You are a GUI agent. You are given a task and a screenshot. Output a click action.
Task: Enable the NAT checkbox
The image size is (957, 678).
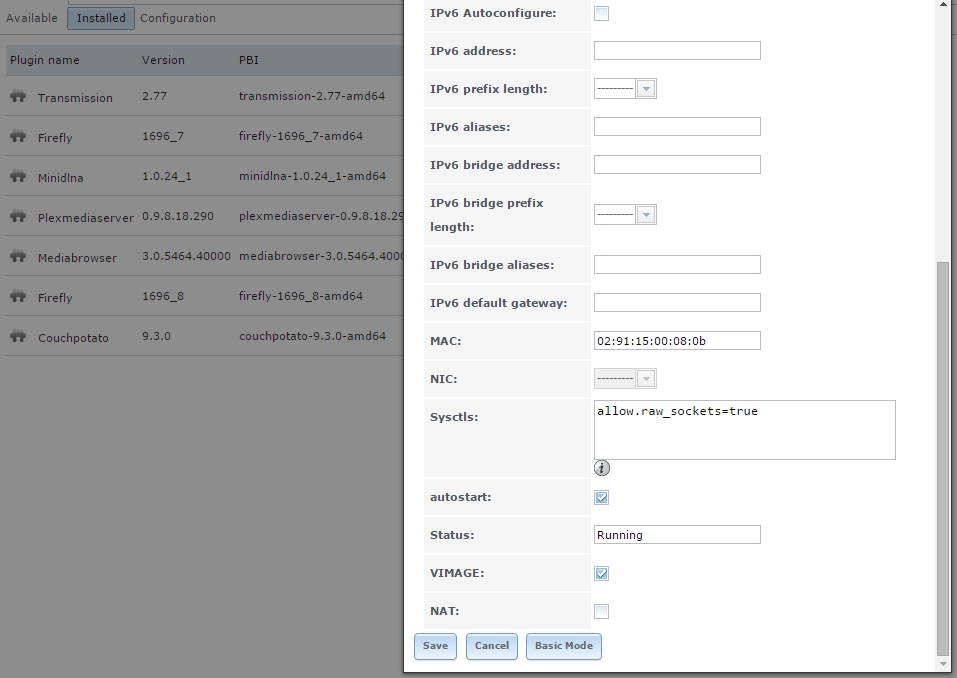[x=601, y=611]
